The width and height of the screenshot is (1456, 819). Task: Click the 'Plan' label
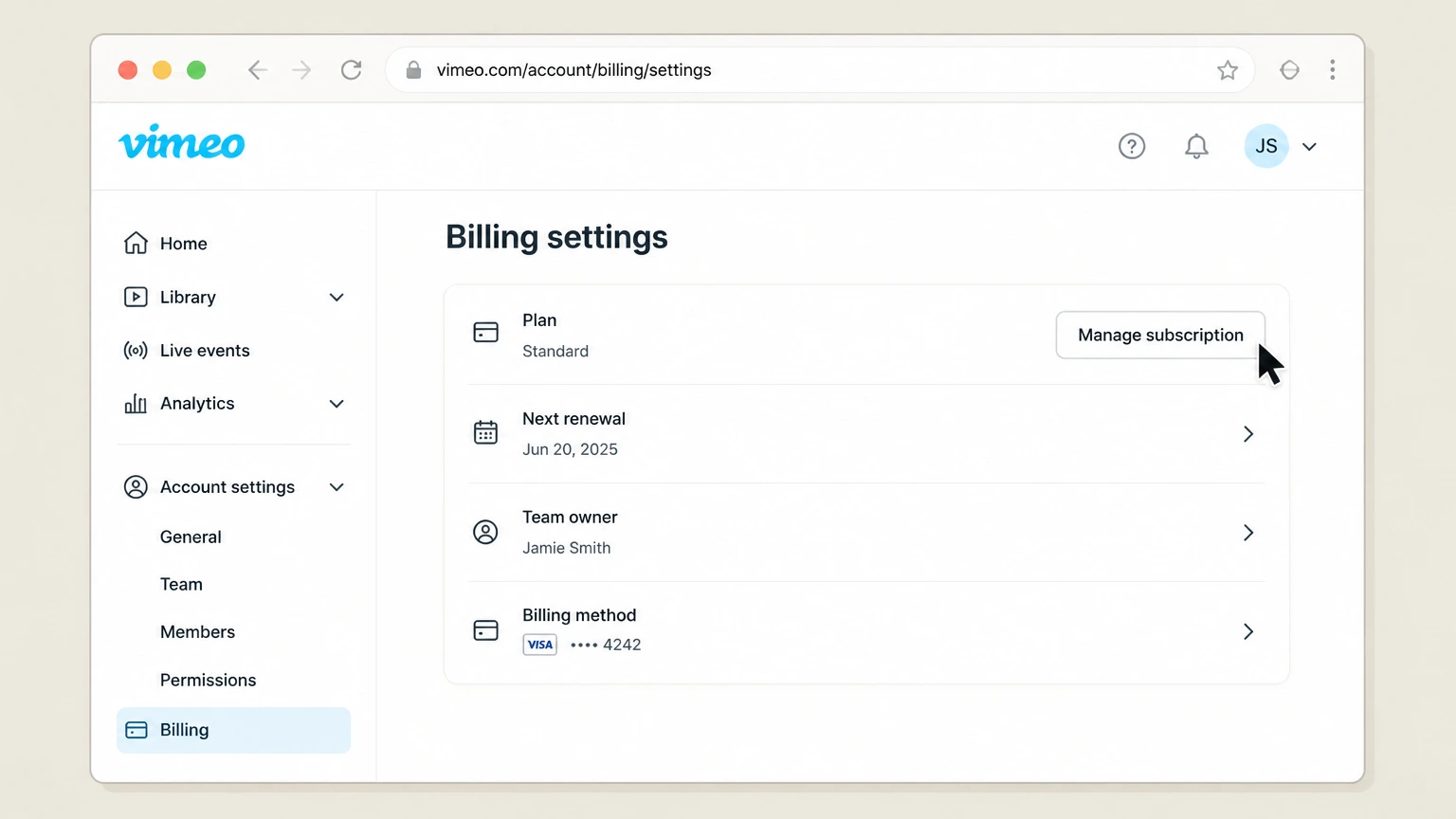coord(539,320)
